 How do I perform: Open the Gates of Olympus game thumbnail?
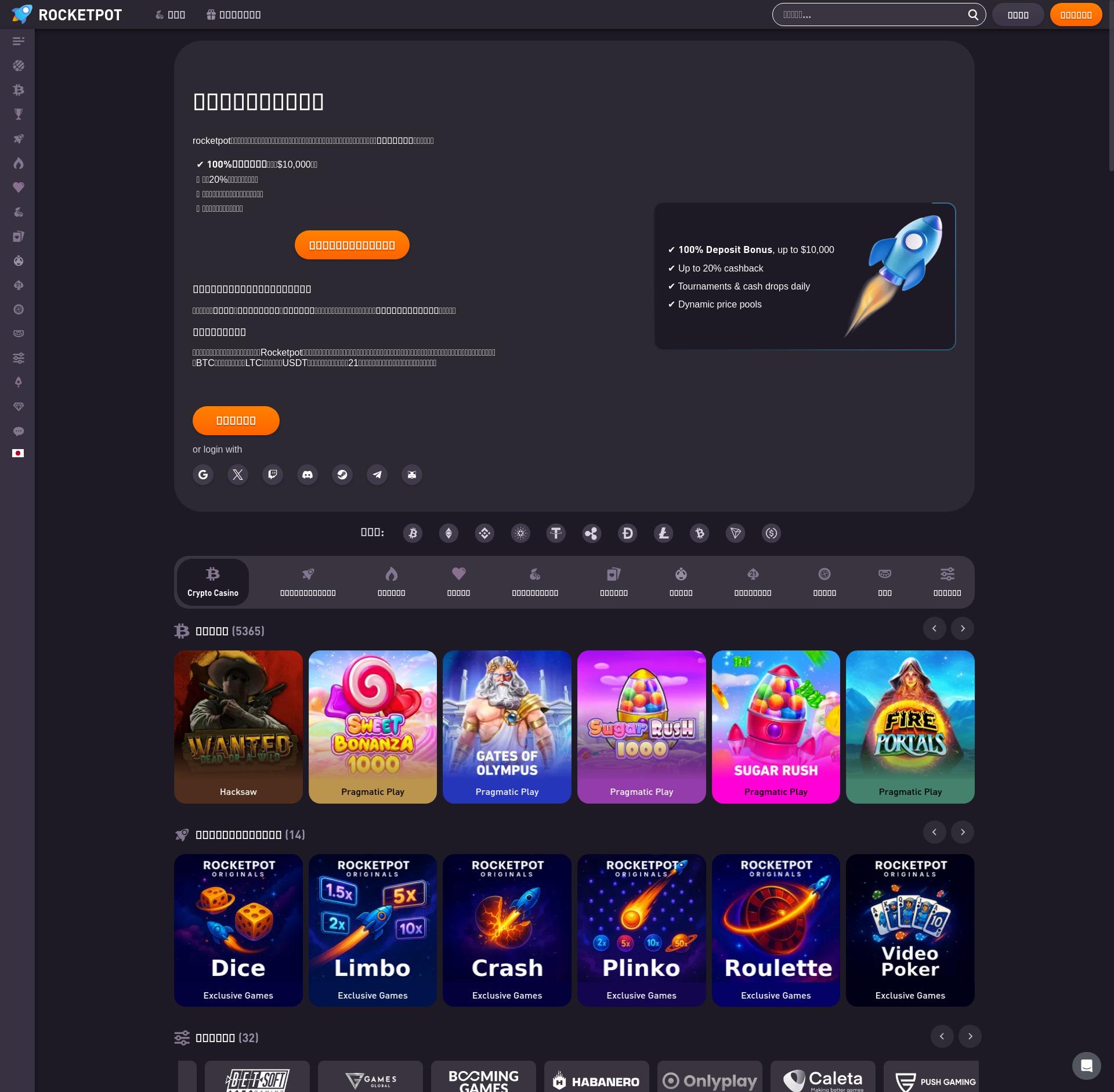(507, 726)
